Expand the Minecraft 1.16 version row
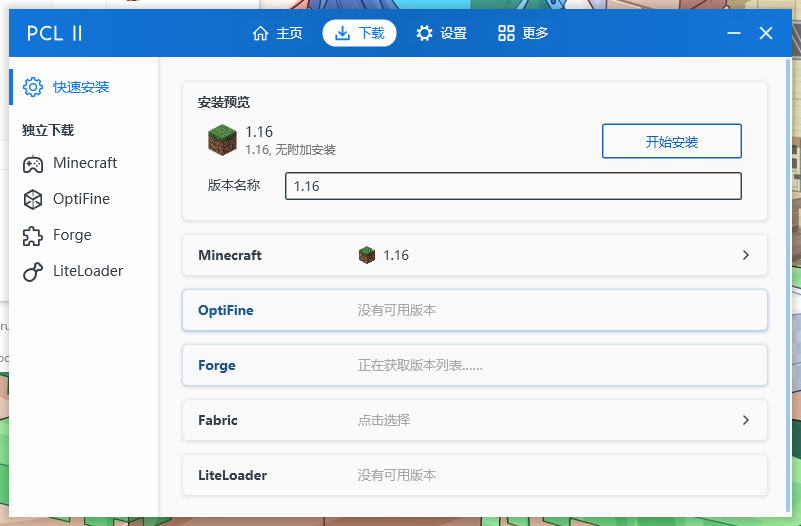This screenshot has height=526, width=801. (x=475, y=255)
